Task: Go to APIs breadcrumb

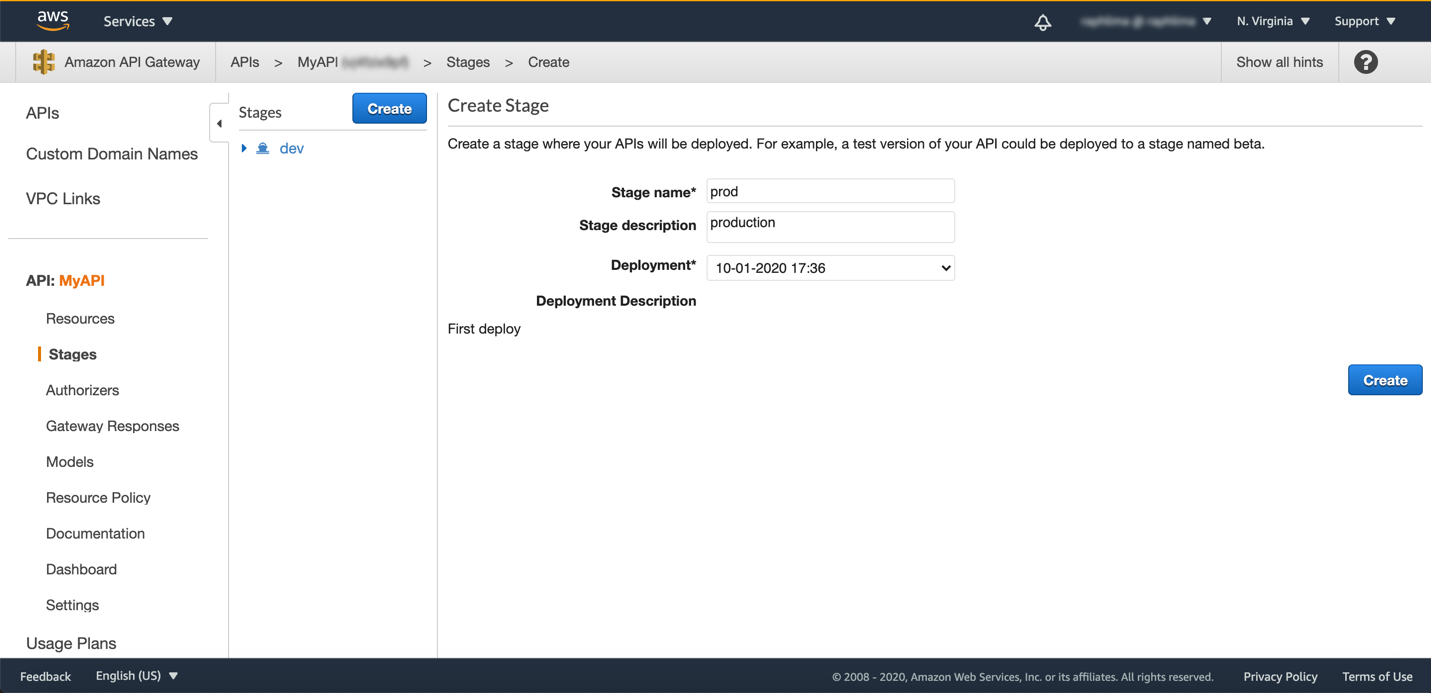Action: (245, 62)
